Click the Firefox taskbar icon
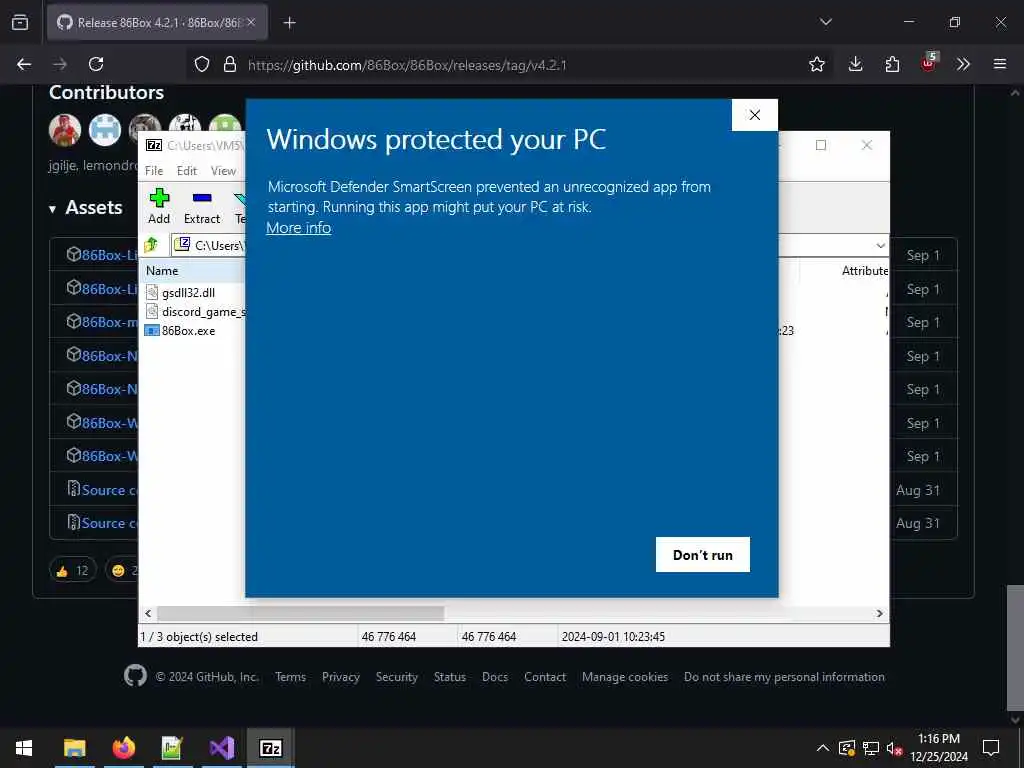 pos(123,748)
